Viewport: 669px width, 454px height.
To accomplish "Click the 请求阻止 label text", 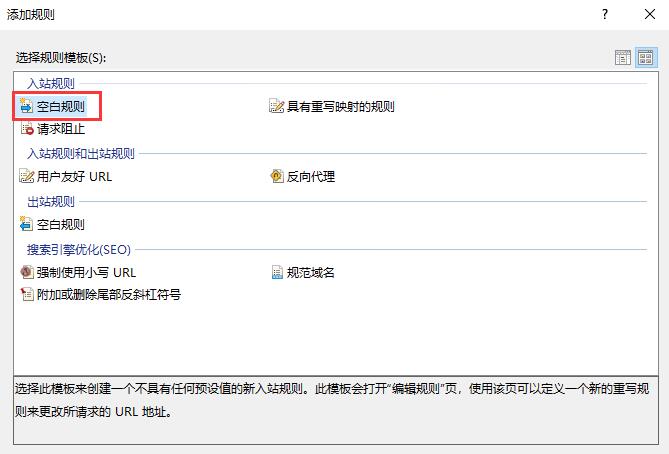I will click(x=61, y=129).
